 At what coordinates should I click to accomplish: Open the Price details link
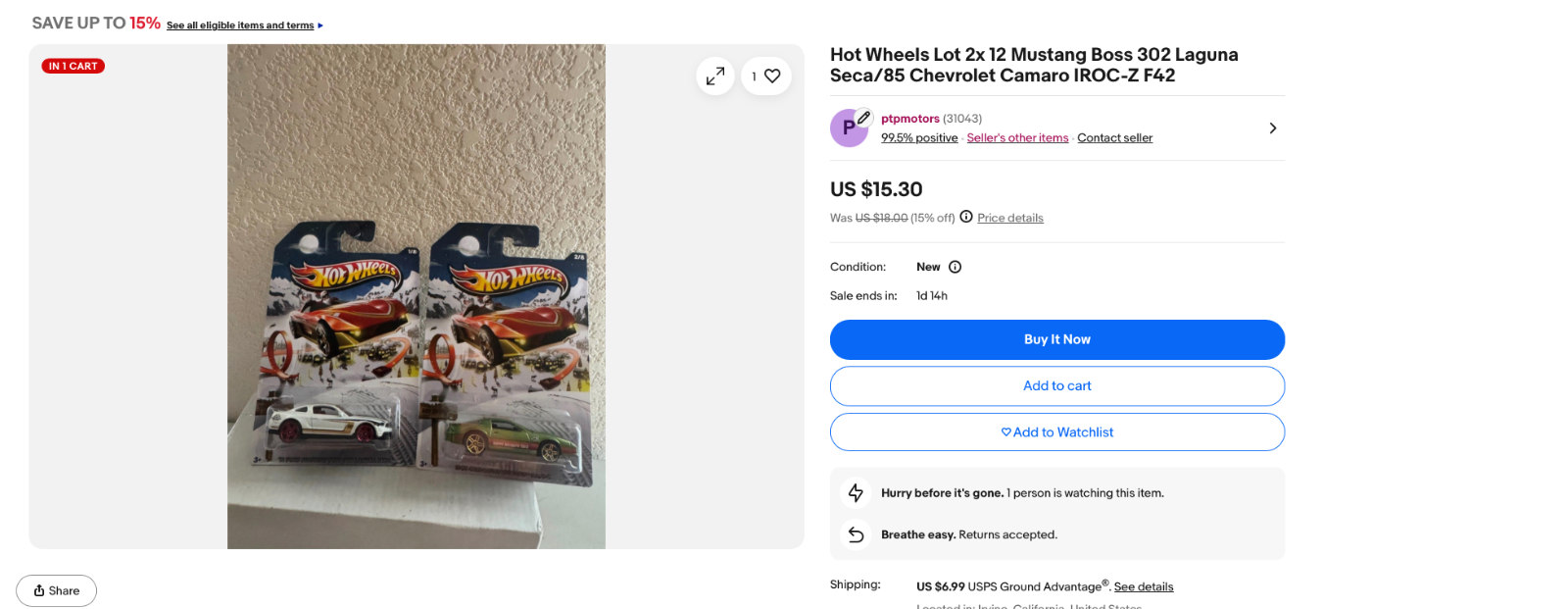point(1009,218)
